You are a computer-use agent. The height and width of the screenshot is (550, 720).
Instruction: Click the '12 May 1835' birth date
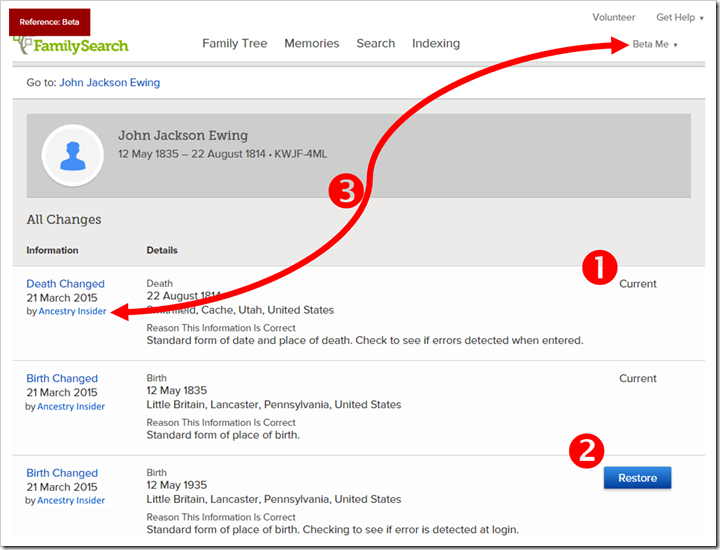pos(177,390)
